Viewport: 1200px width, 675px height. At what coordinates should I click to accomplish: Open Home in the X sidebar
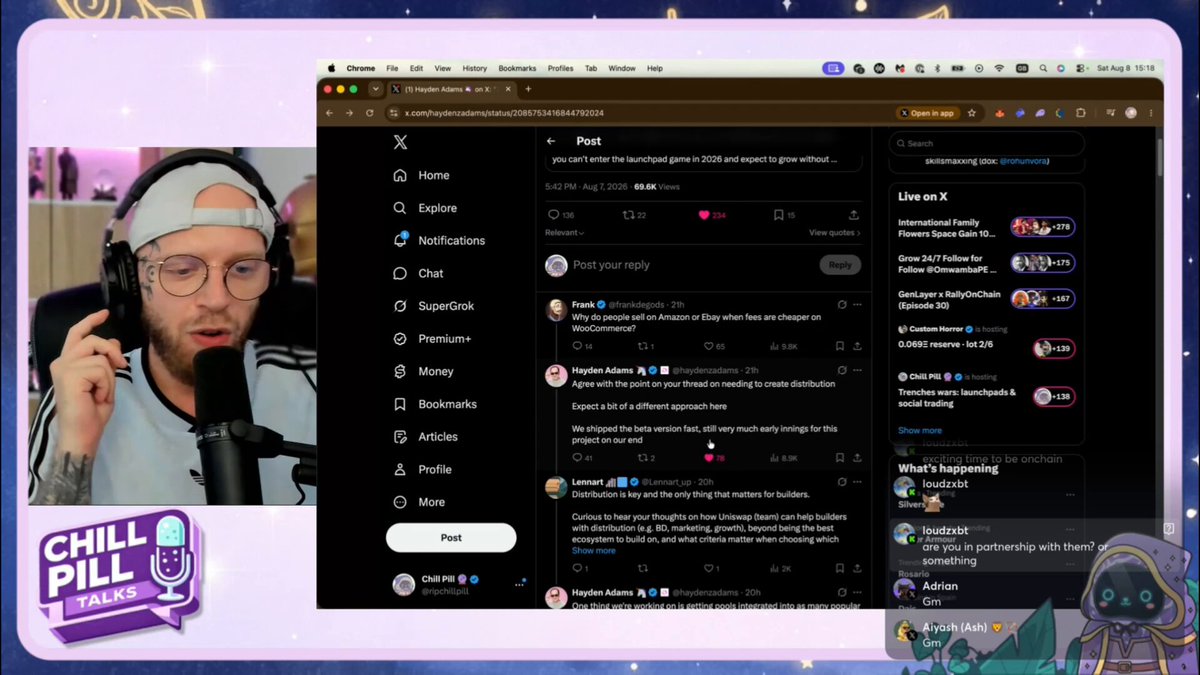pyautogui.click(x=421, y=175)
